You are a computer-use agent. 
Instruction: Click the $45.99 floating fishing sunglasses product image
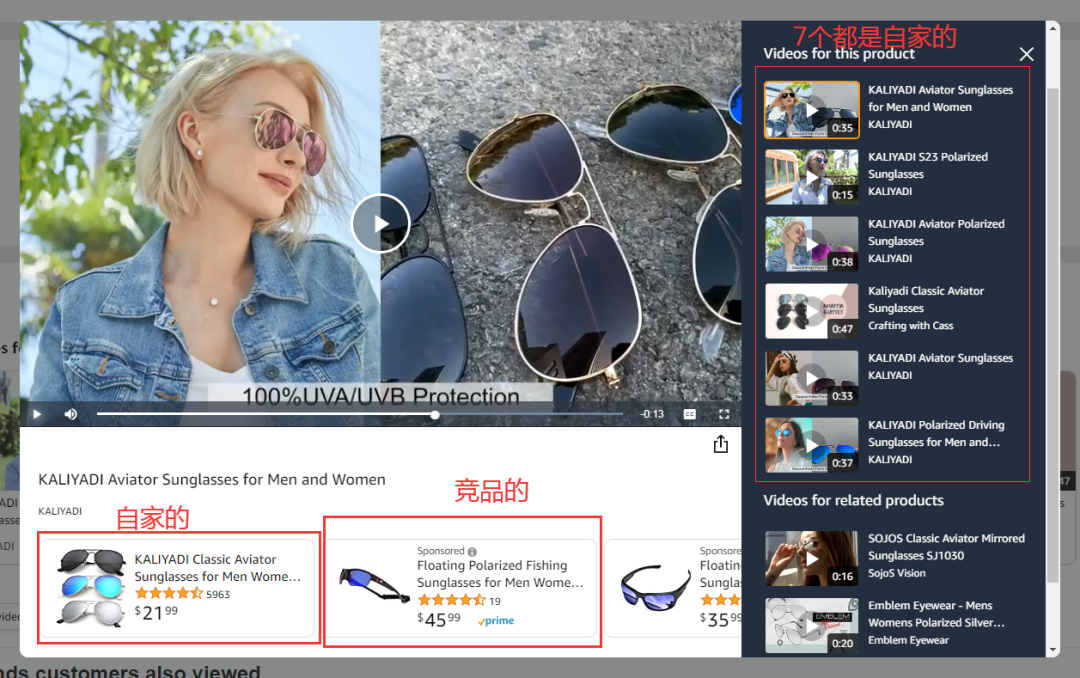pos(373,585)
